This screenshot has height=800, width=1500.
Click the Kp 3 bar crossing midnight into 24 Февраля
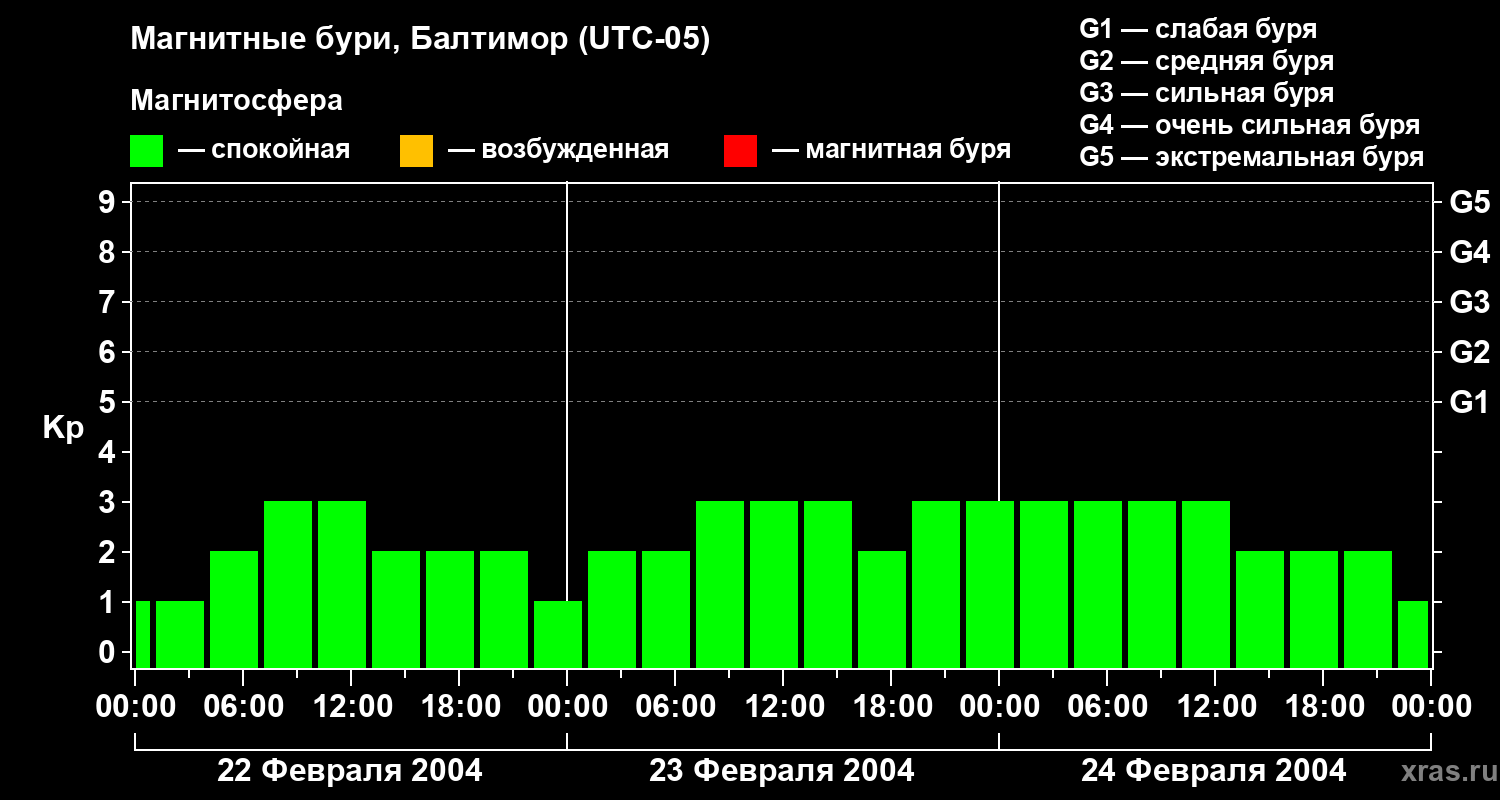coord(990,584)
